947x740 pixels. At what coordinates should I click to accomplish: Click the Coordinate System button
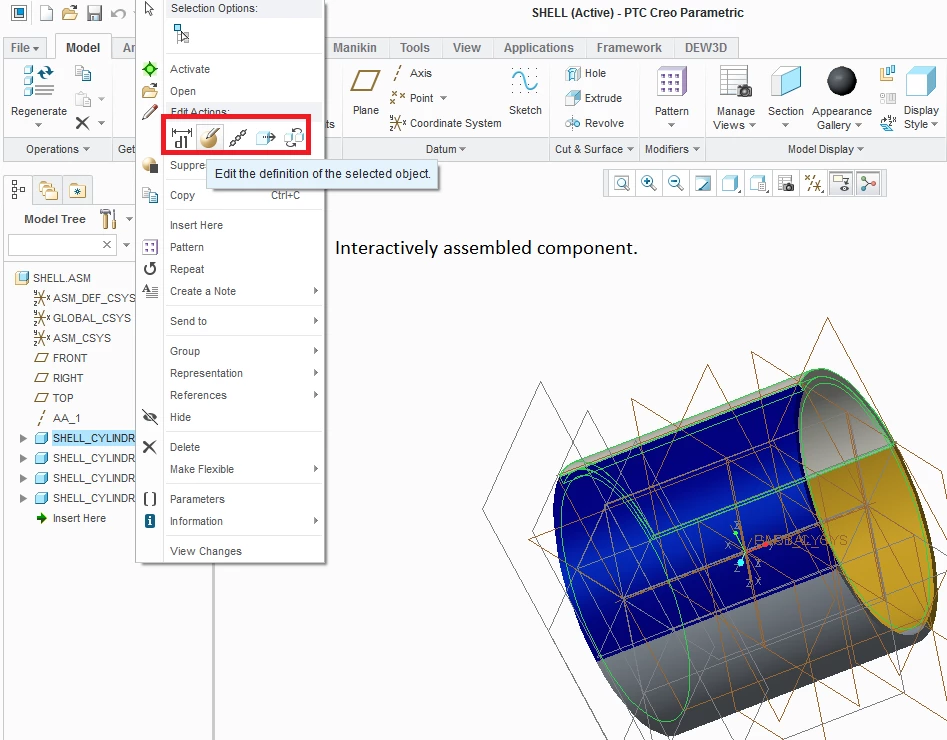tap(446, 123)
